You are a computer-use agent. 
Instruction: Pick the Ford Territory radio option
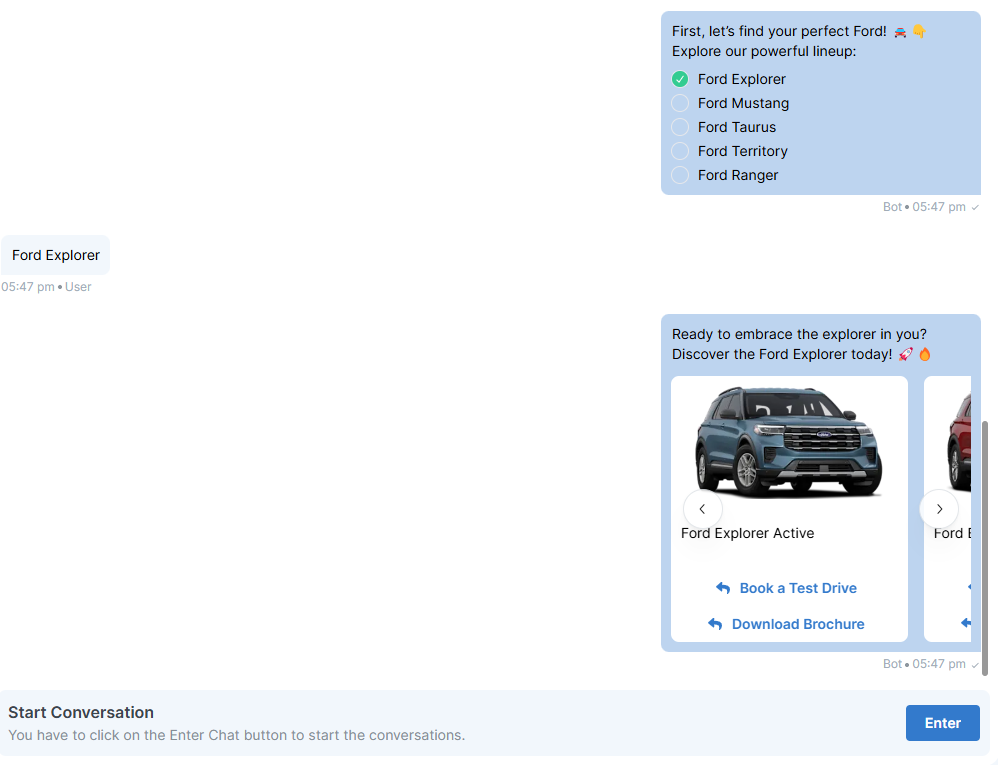(680, 151)
